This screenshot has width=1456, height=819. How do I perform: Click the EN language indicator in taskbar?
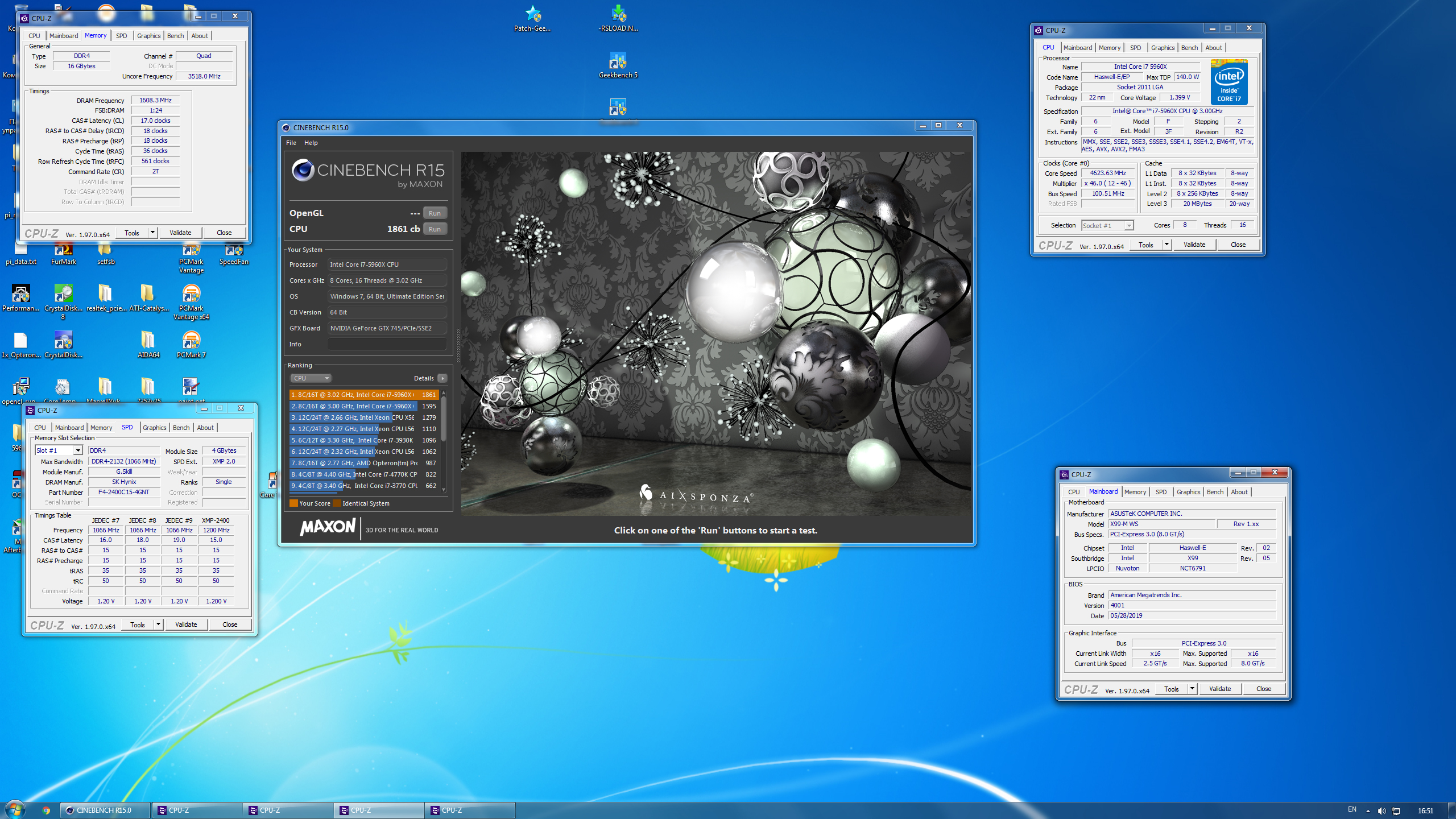(1352, 809)
